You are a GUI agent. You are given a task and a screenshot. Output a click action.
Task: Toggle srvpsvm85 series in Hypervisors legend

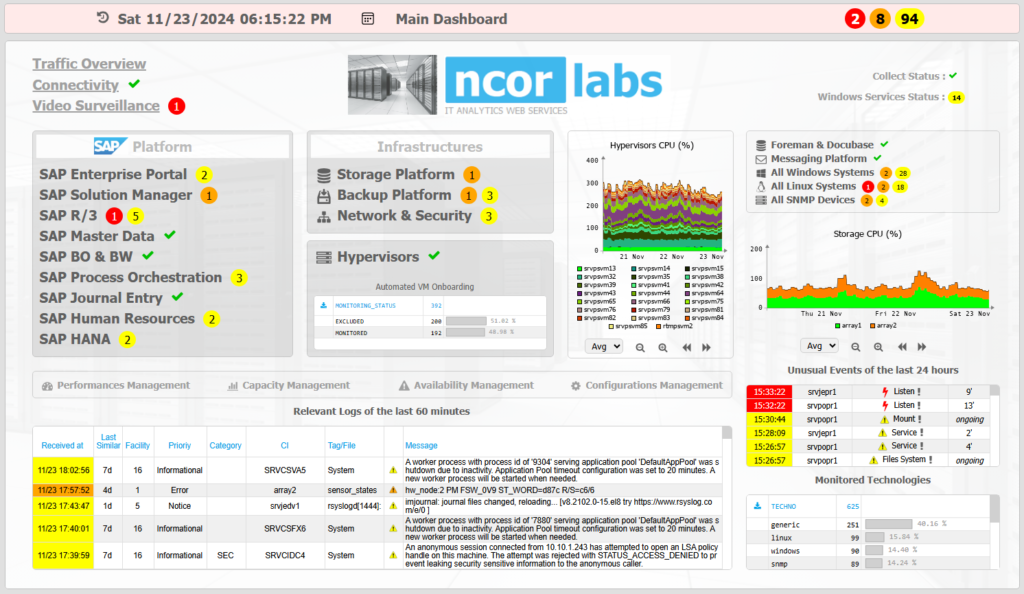click(x=628, y=326)
